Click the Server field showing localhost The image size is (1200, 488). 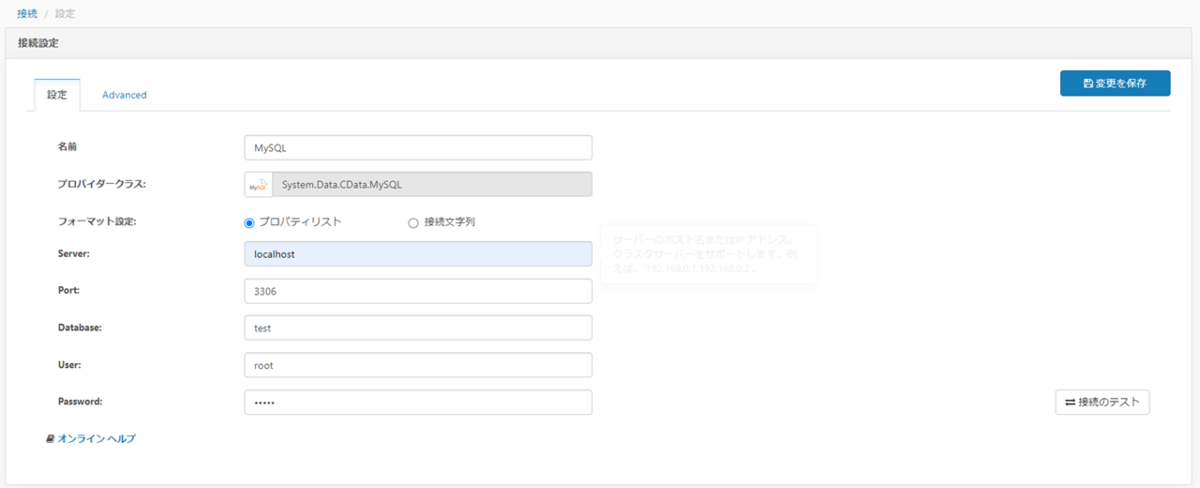tap(418, 254)
